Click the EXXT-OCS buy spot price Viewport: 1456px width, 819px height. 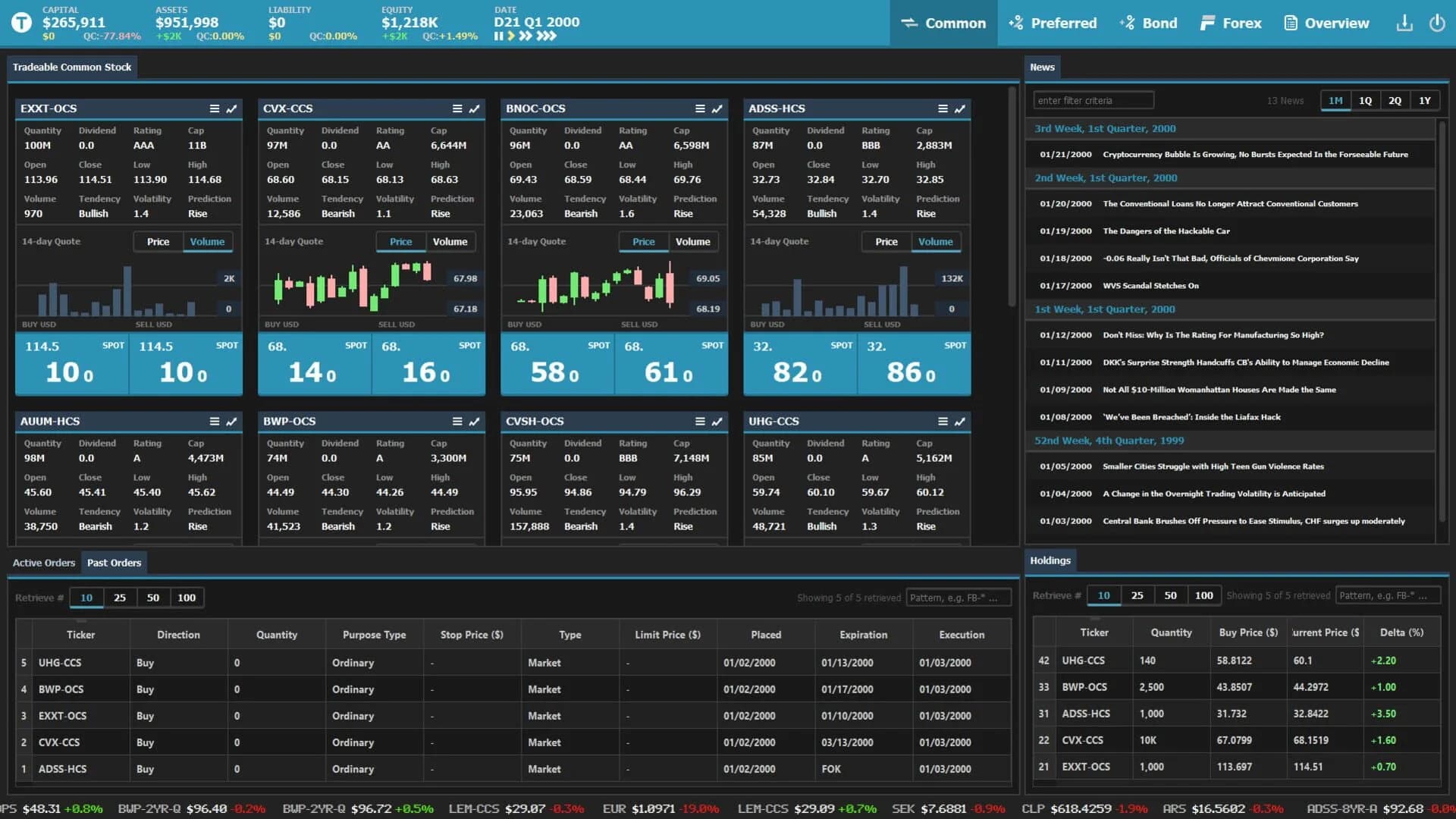(72, 364)
